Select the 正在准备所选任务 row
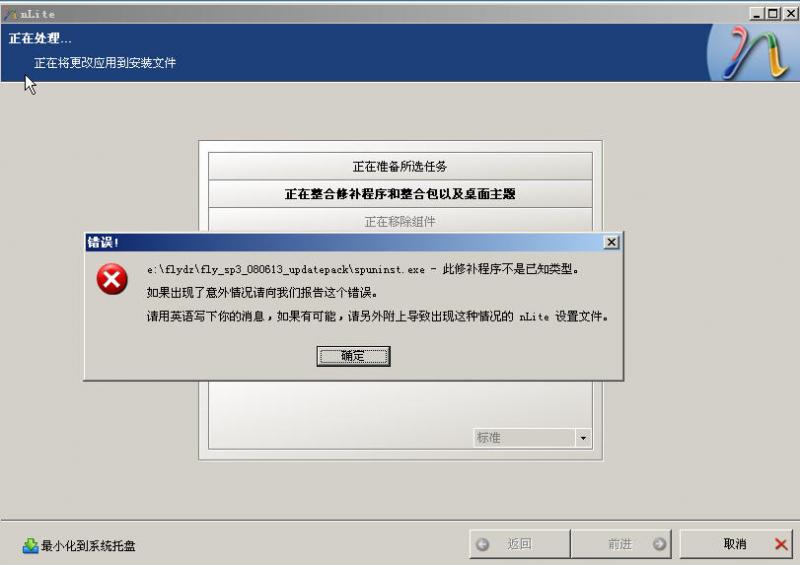Screen dimensions: 800x565 click(400, 166)
